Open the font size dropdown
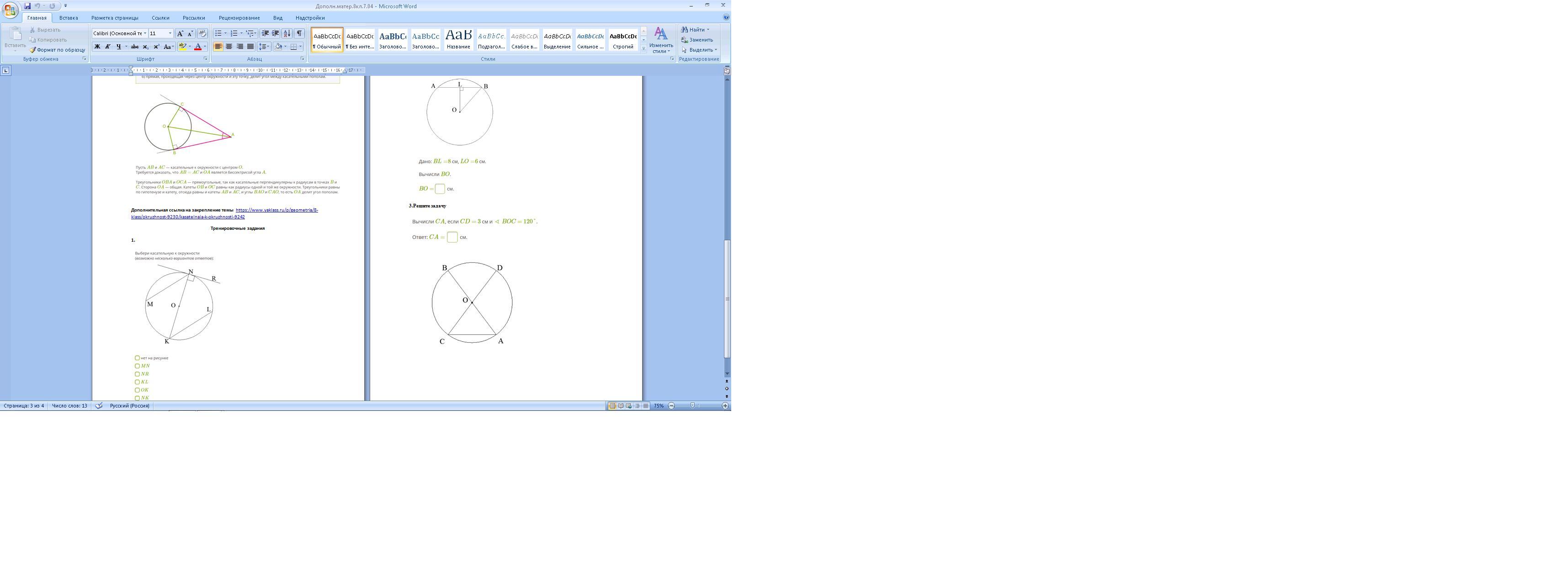The width and height of the screenshot is (1568, 577). [x=170, y=33]
